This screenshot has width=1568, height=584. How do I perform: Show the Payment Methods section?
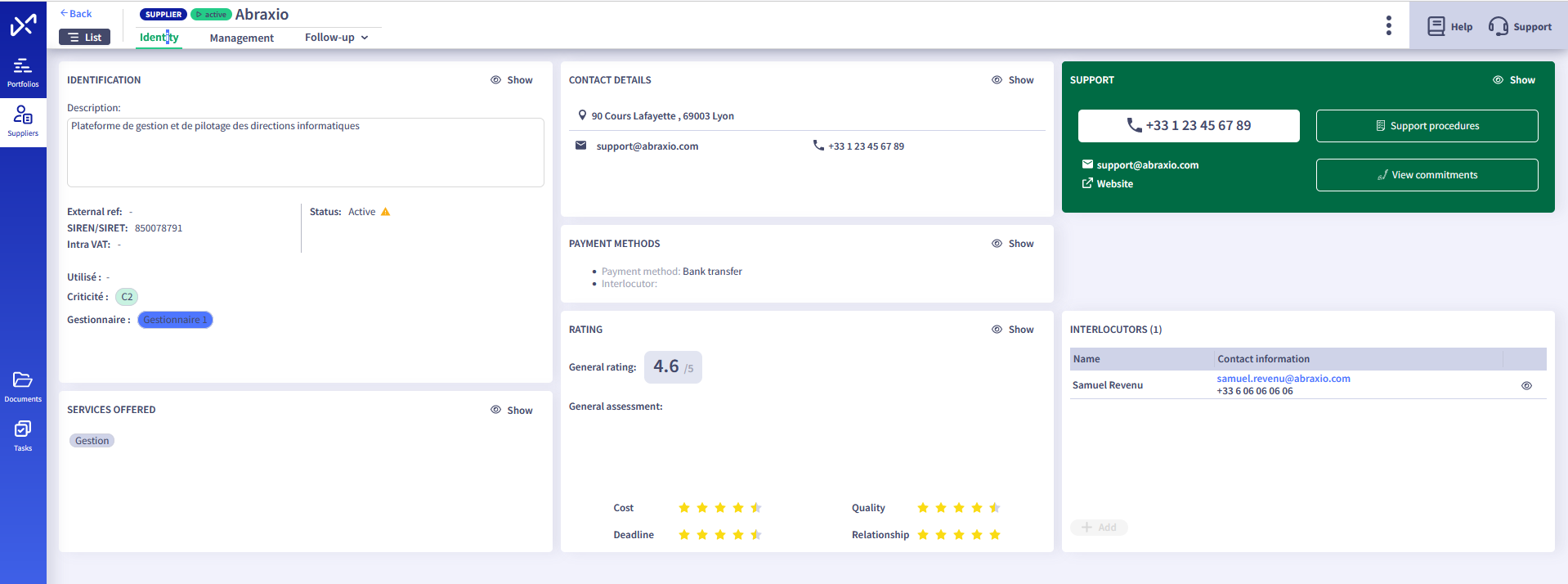(1013, 244)
